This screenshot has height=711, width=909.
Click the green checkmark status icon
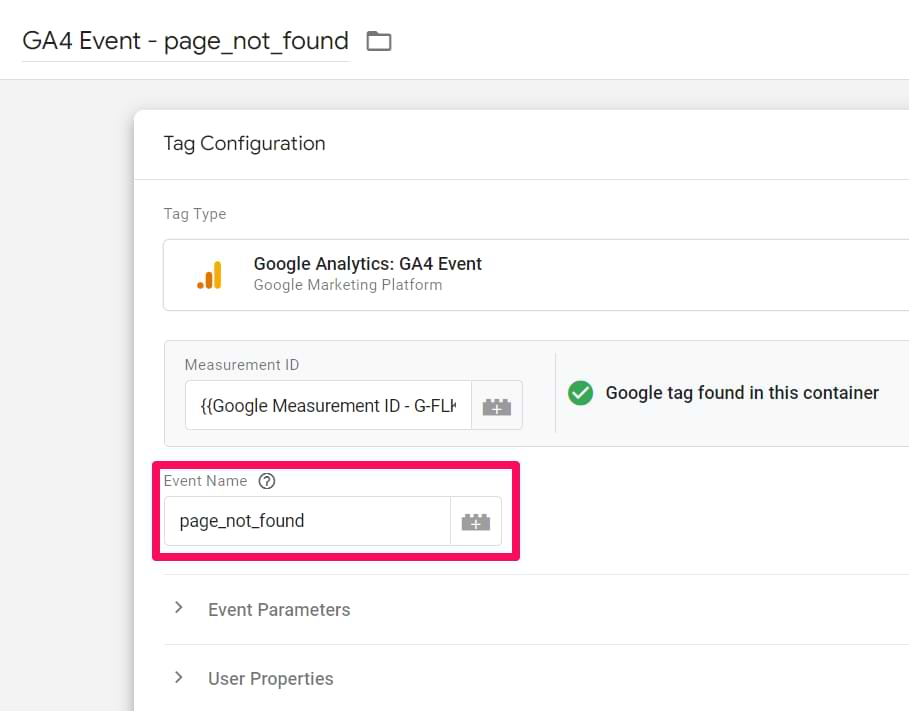(580, 393)
